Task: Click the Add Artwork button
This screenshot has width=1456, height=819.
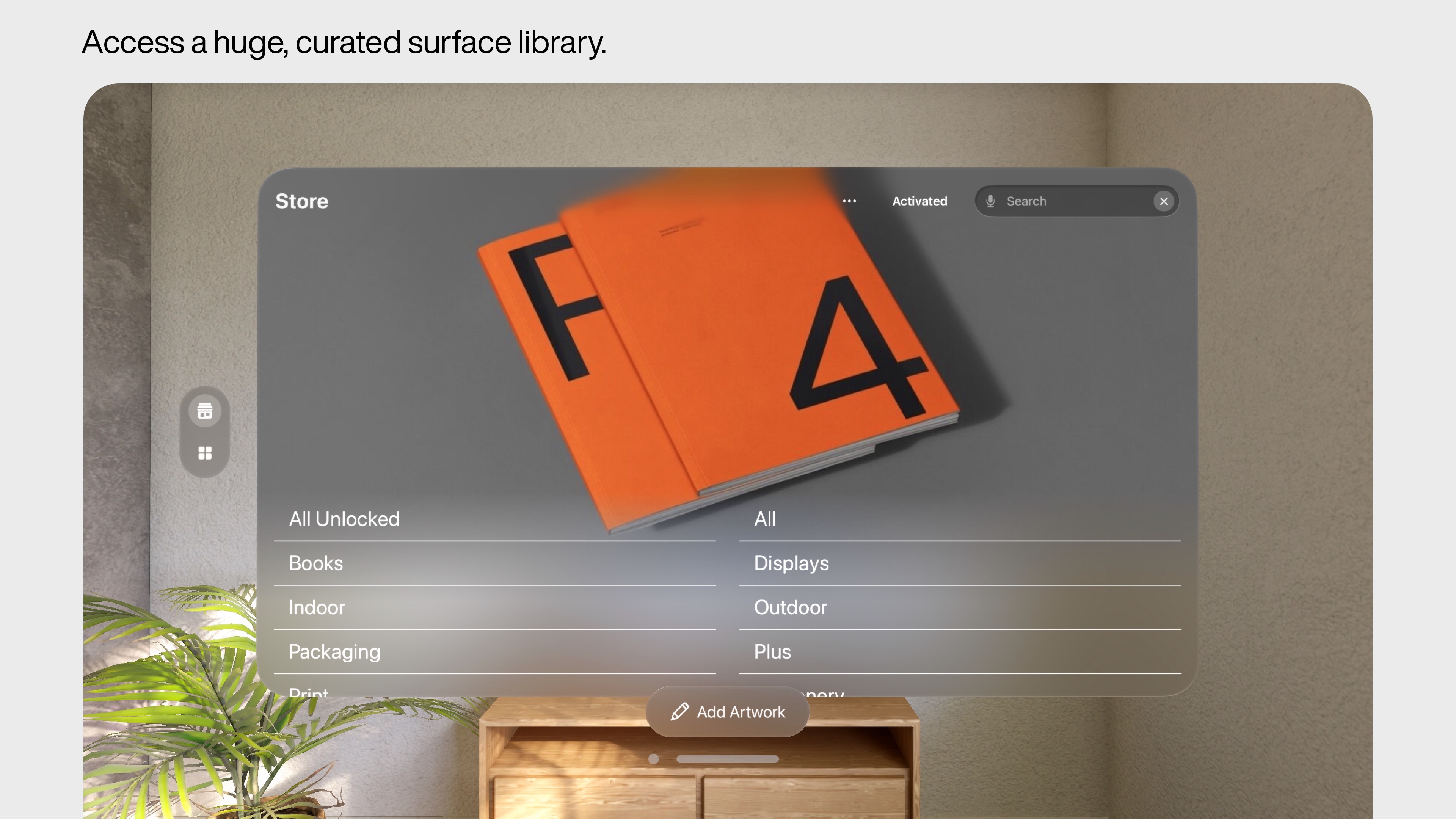Action: (x=728, y=712)
